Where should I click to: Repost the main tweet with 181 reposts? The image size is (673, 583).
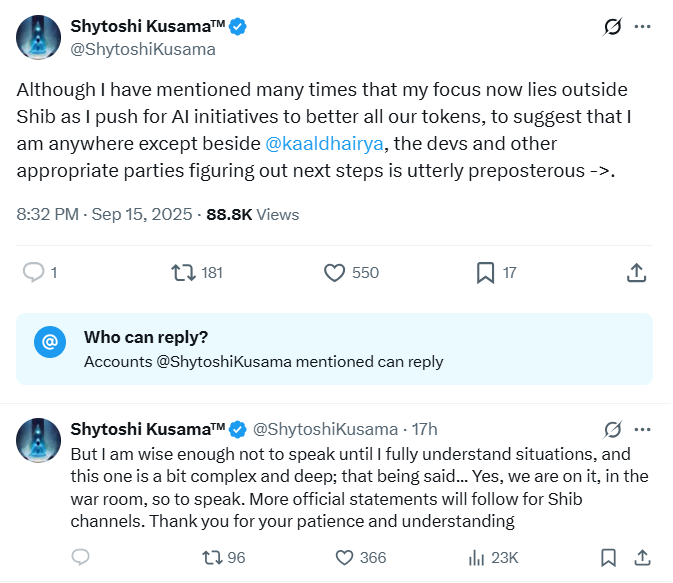pyautogui.click(x=184, y=273)
